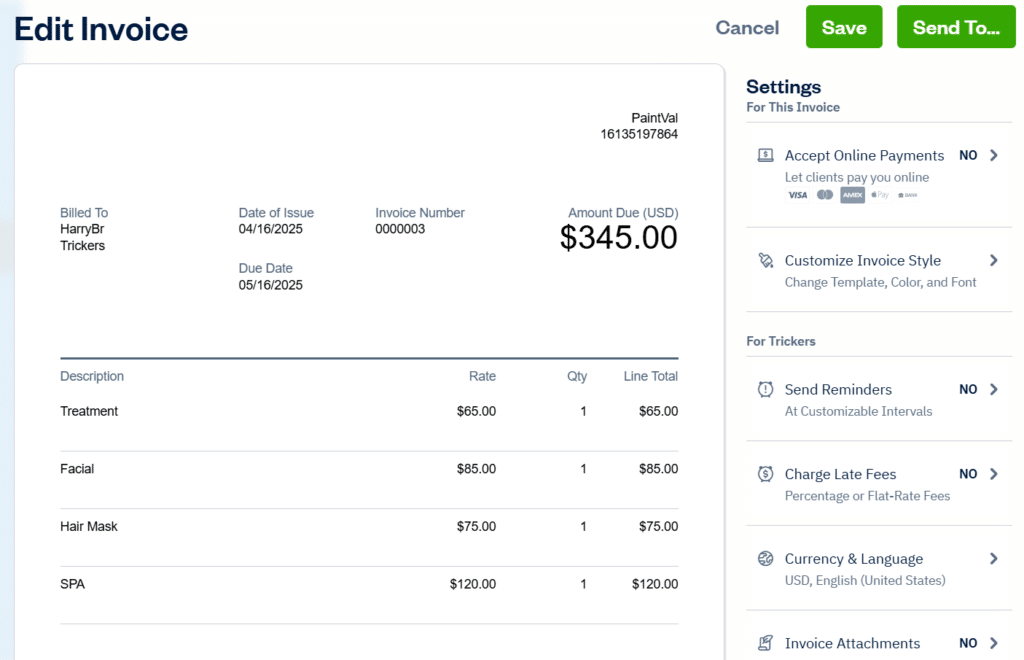The width and height of the screenshot is (1024, 660).
Task: Expand the Customize Invoice Style chevron
Action: [991, 260]
